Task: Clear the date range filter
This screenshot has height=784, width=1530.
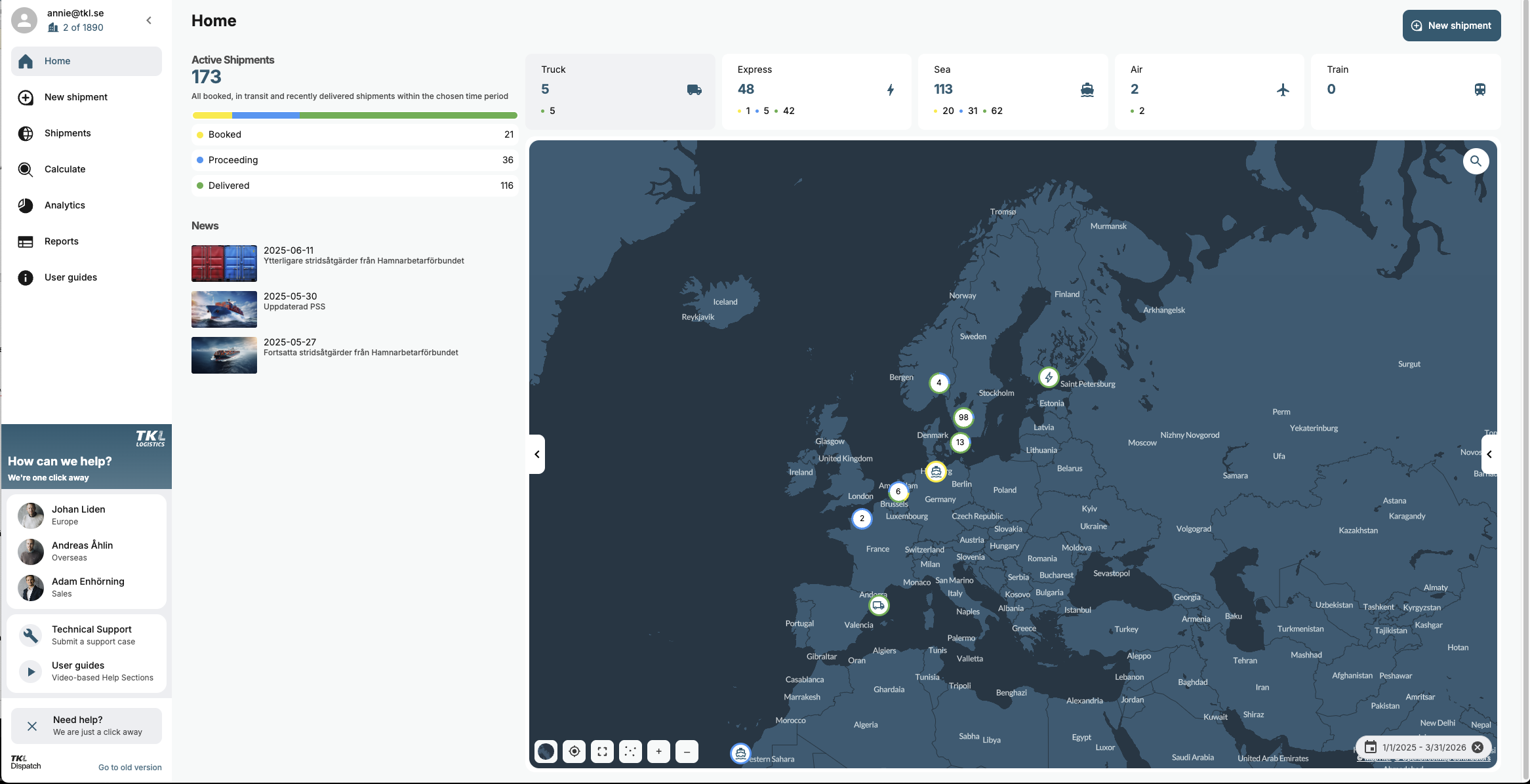Action: [x=1478, y=747]
